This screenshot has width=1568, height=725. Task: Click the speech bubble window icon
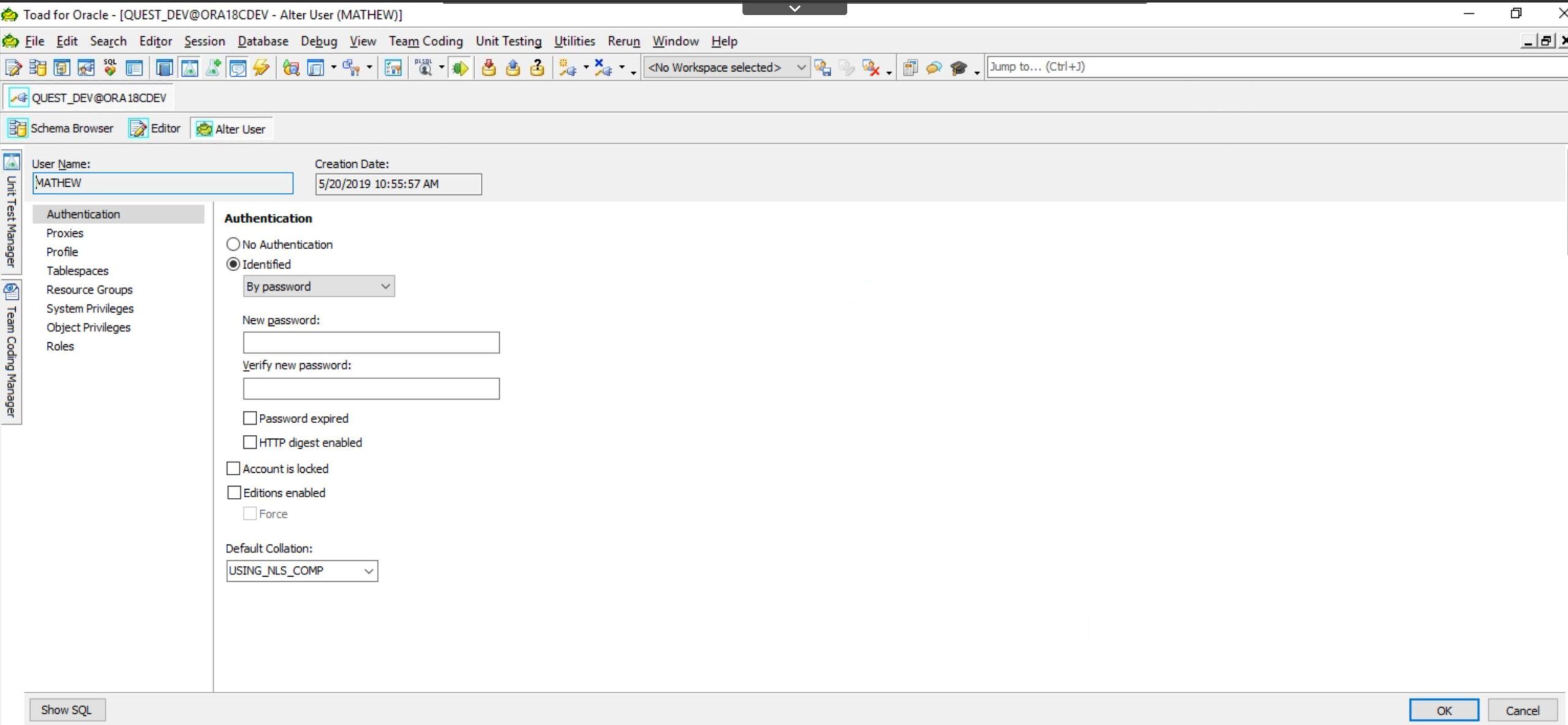[x=238, y=67]
